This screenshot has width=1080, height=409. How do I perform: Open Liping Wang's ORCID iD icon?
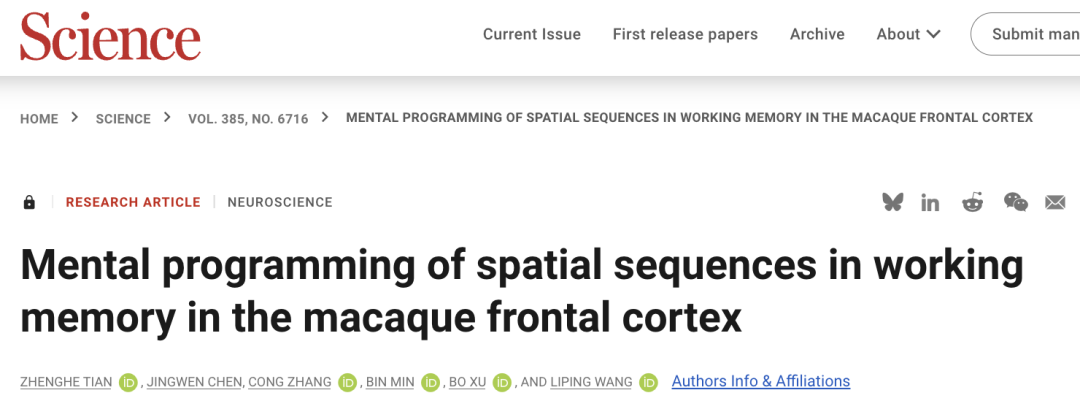coord(648,382)
